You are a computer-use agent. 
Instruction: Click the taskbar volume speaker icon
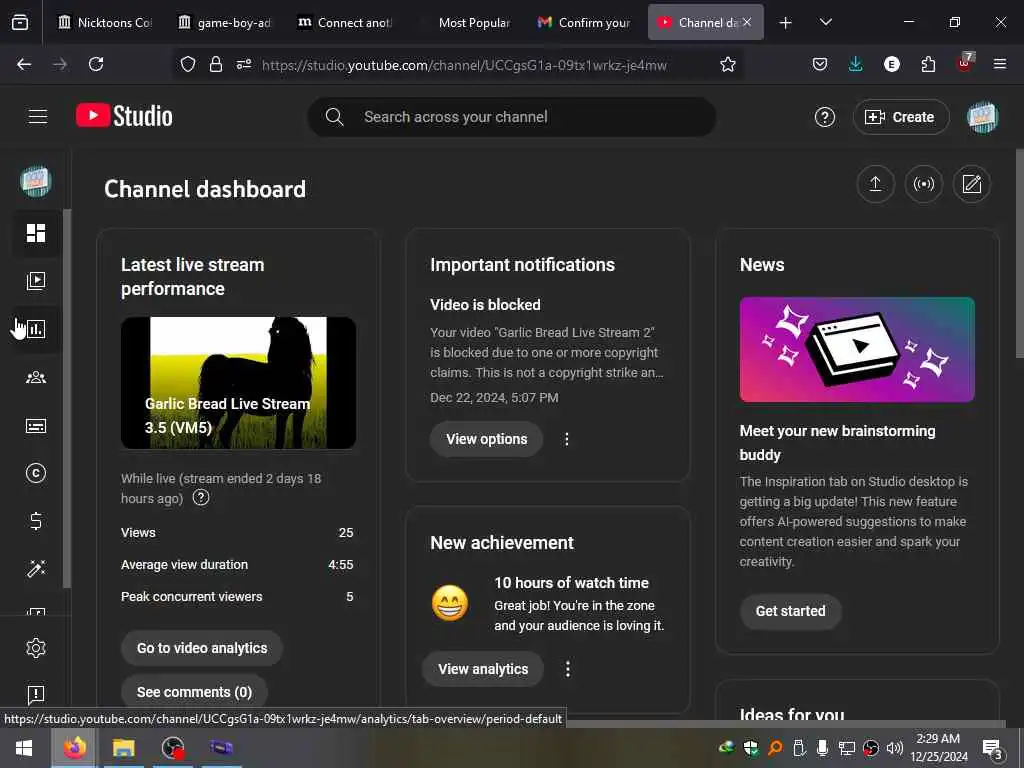(895, 748)
